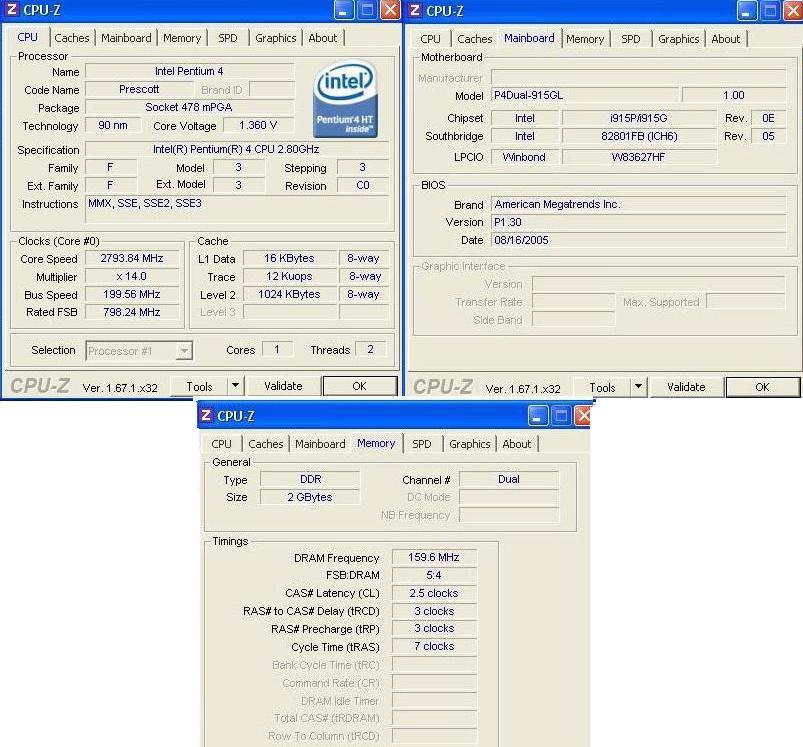The image size is (803, 747).
Task: Open SPD tab in the Memory window
Action: tap(421, 444)
